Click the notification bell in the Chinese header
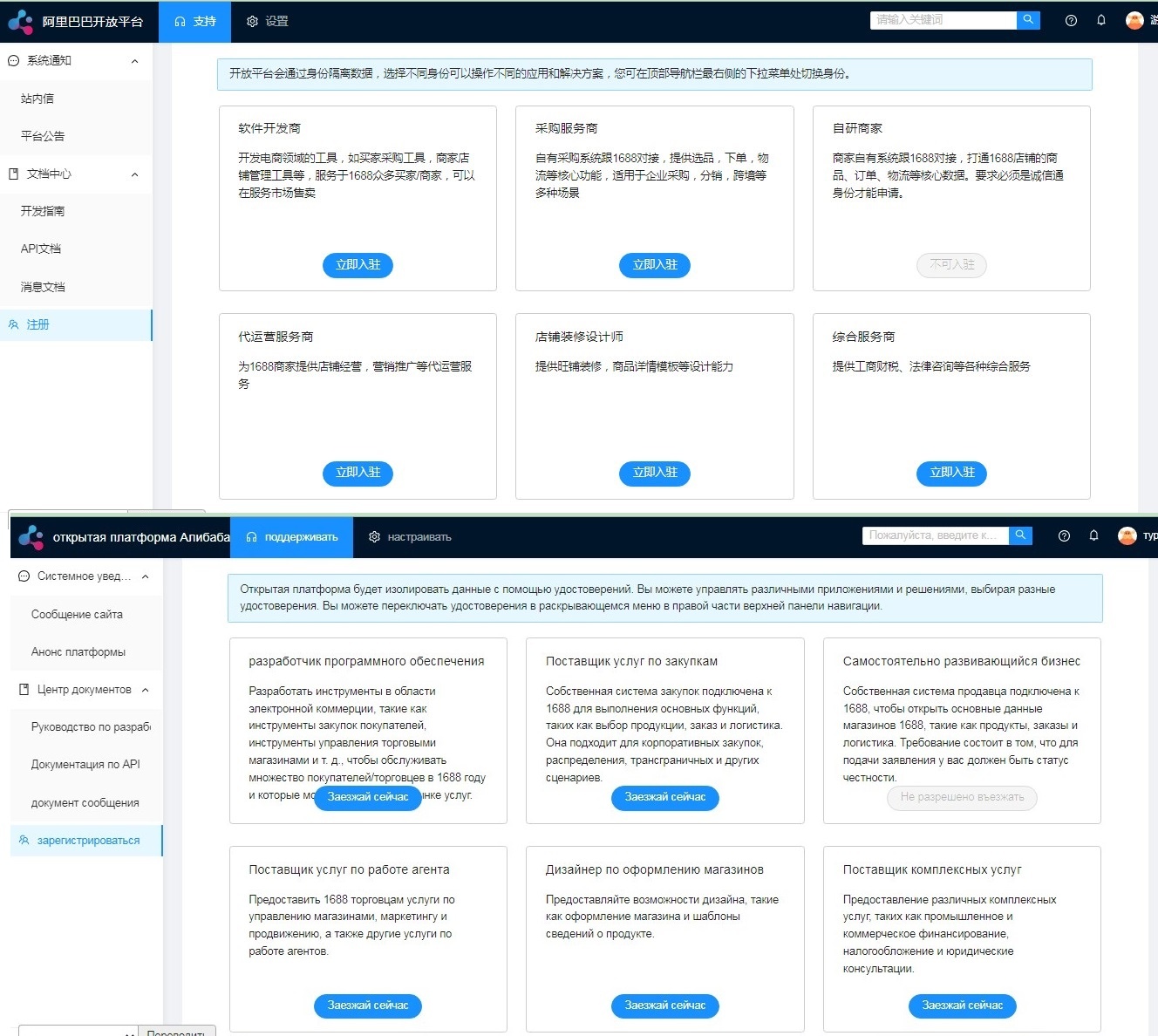1158x1036 pixels. [1101, 21]
